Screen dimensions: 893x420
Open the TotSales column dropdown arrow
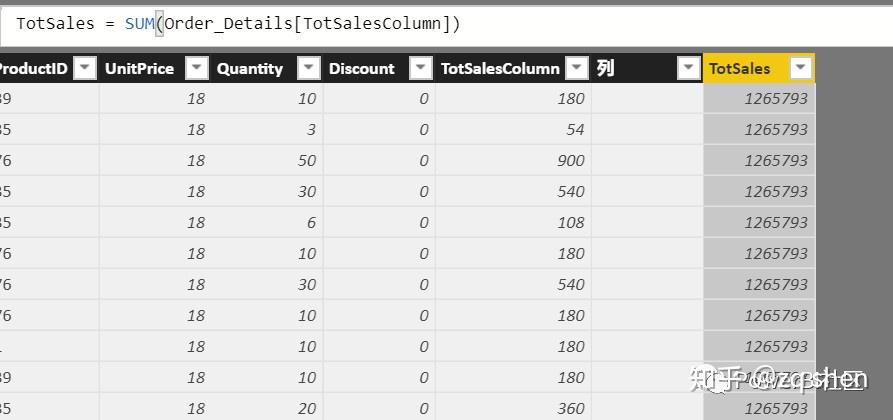[x=800, y=68]
